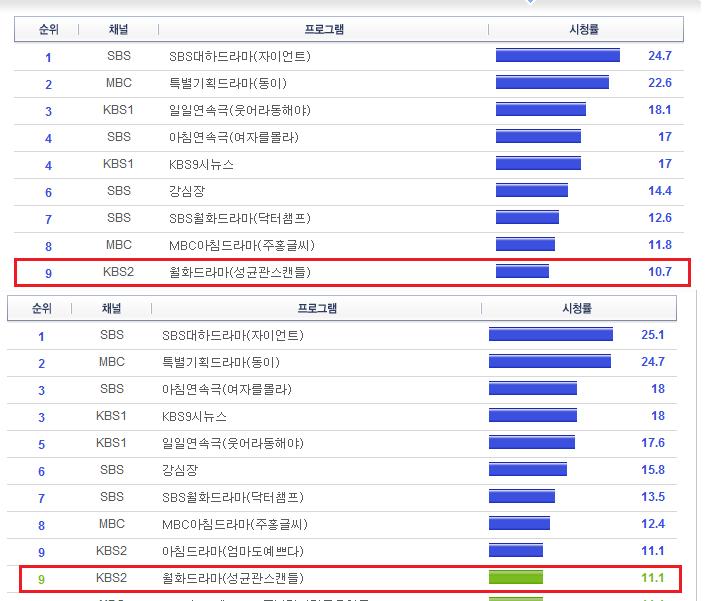Image resolution: width=709 pixels, height=601 pixels.
Task: Click MBC아침드라마(주홍글씨) in the 11.8 row
Action: point(241,246)
